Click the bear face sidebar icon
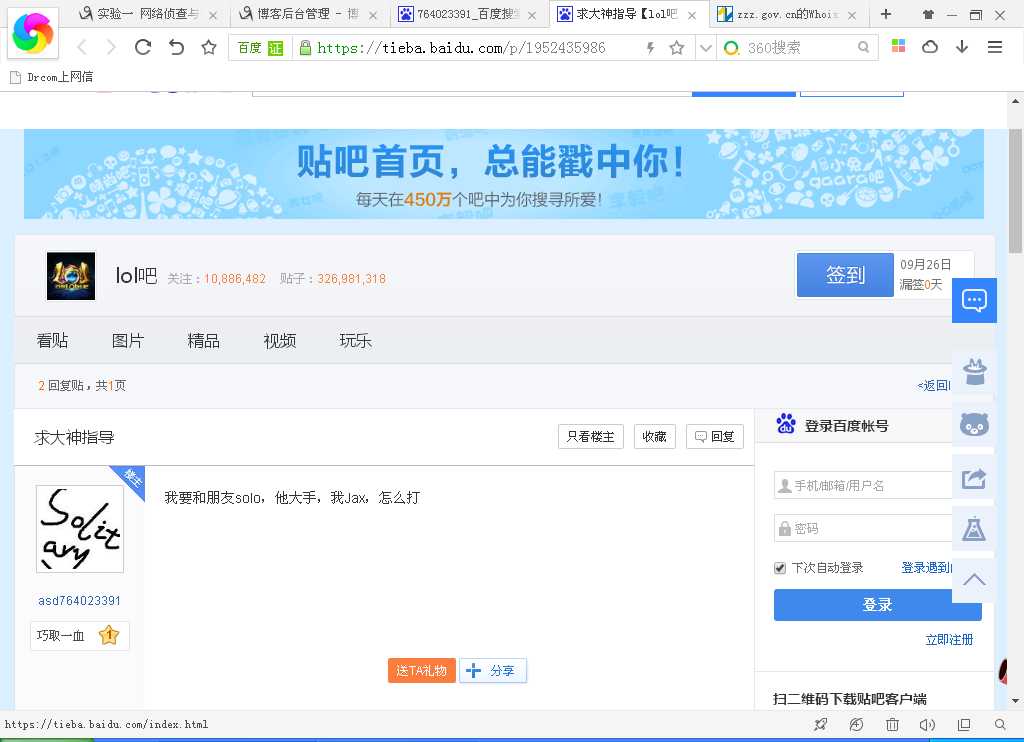 (974, 425)
